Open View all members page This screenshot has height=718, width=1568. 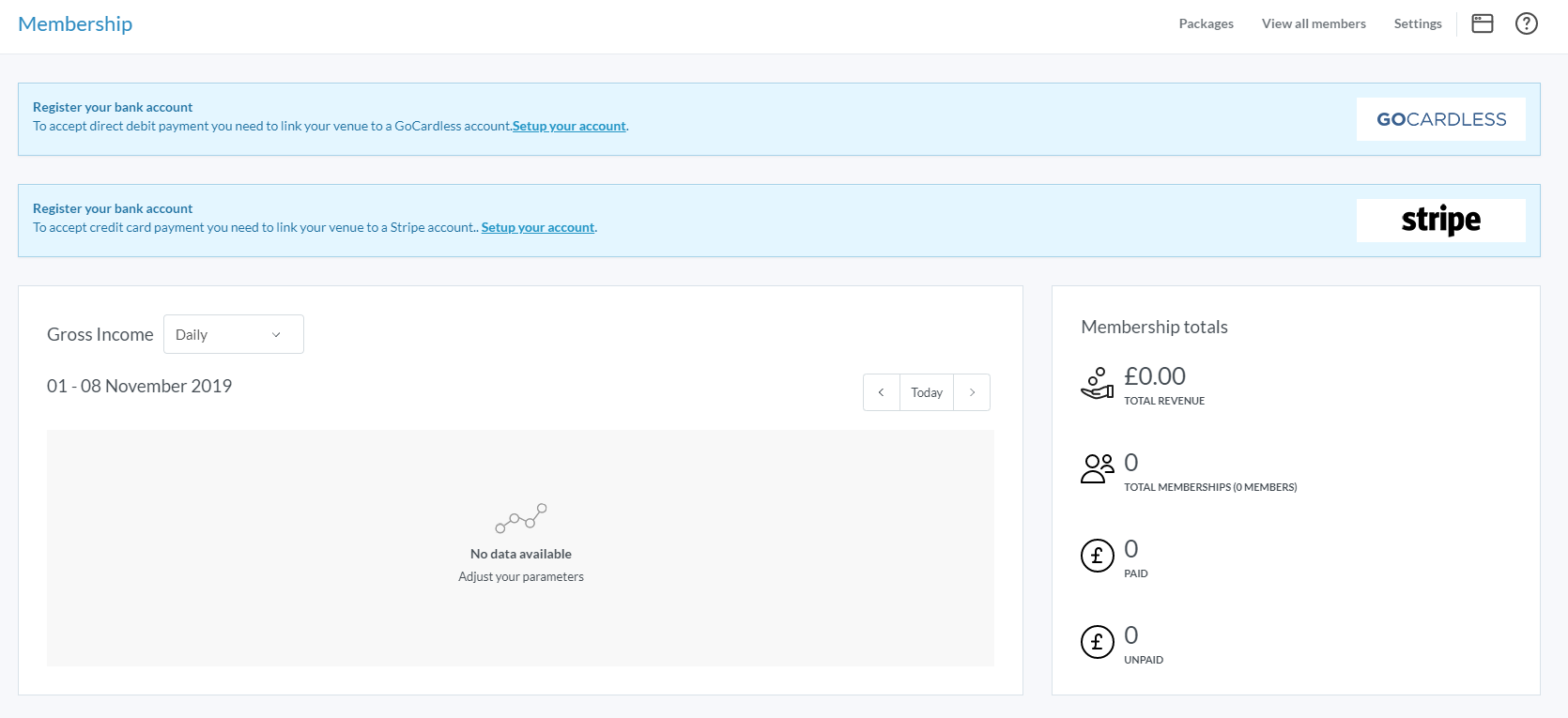tap(1313, 23)
